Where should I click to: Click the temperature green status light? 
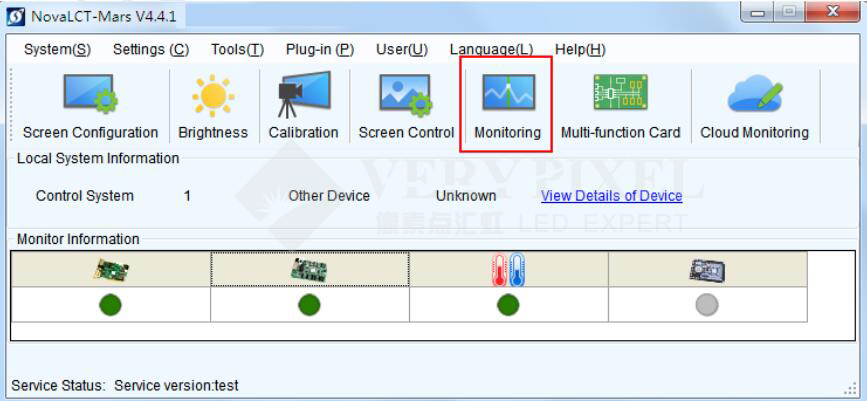pyautogui.click(x=508, y=305)
